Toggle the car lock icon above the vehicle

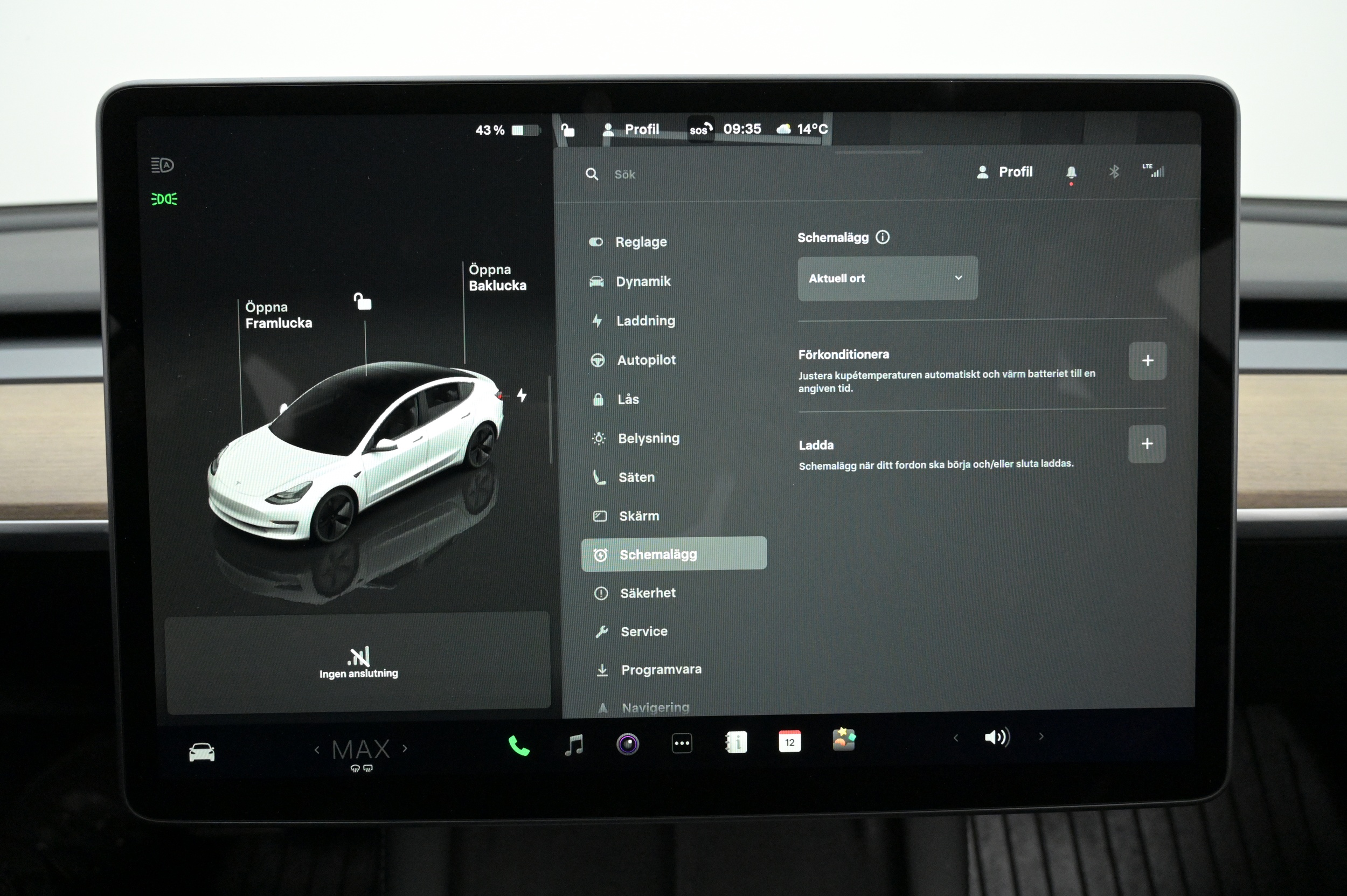pyautogui.click(x=362, y=301)
